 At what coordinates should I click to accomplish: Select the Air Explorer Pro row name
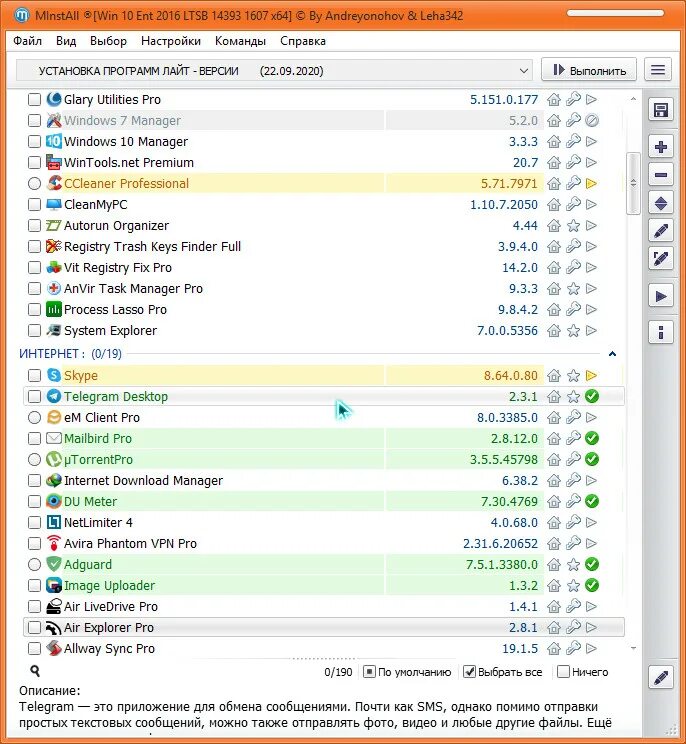pos(109,627)
